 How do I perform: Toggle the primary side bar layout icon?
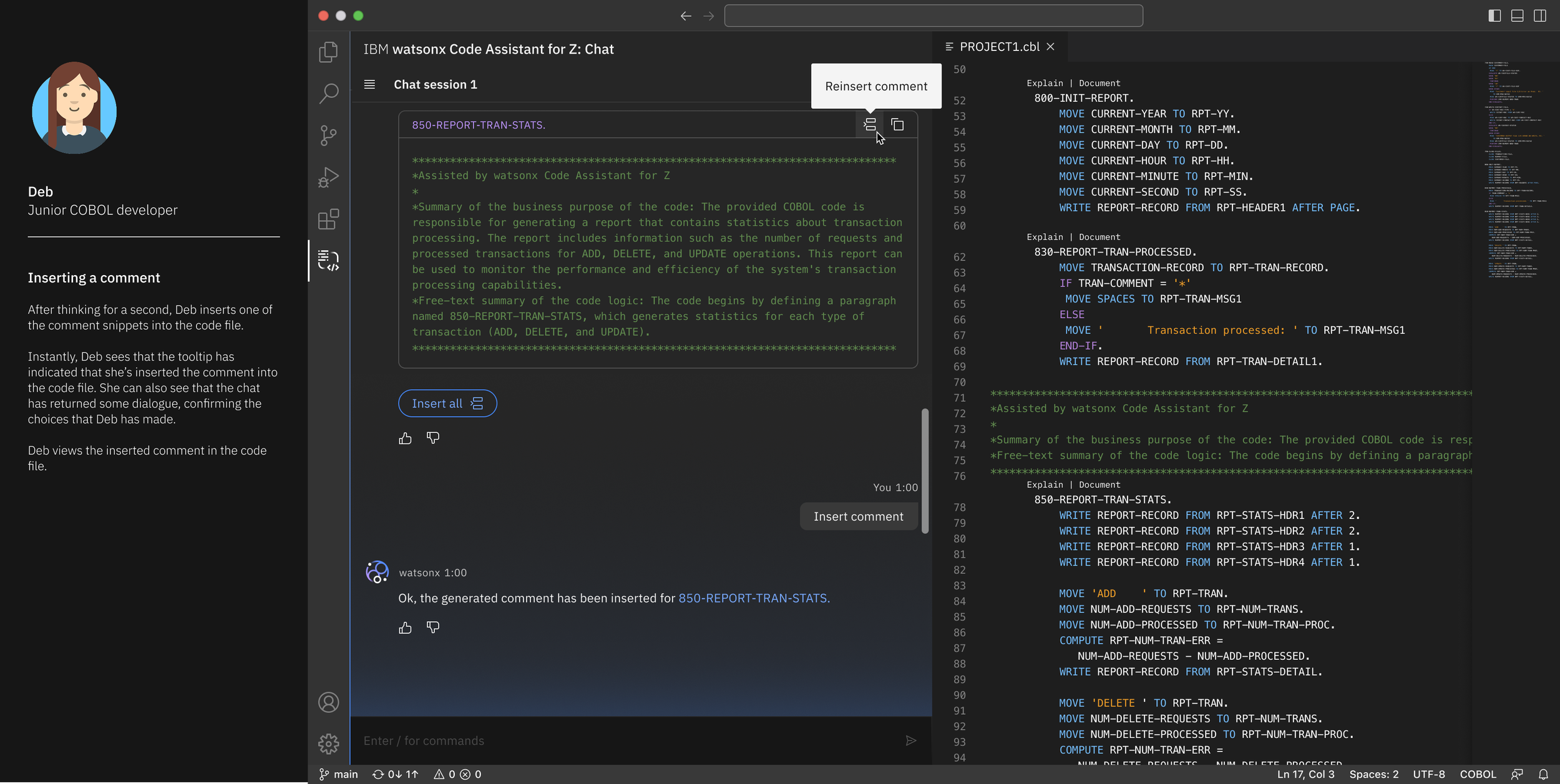tap(1494, 16)
